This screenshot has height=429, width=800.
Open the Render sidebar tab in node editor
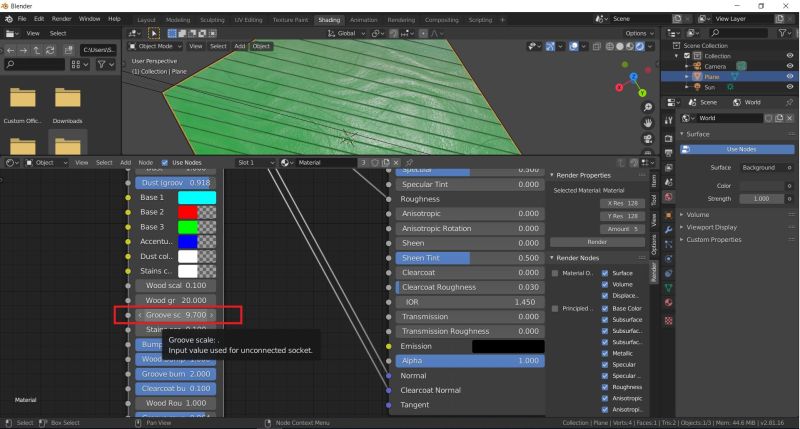tap(654, 272)
